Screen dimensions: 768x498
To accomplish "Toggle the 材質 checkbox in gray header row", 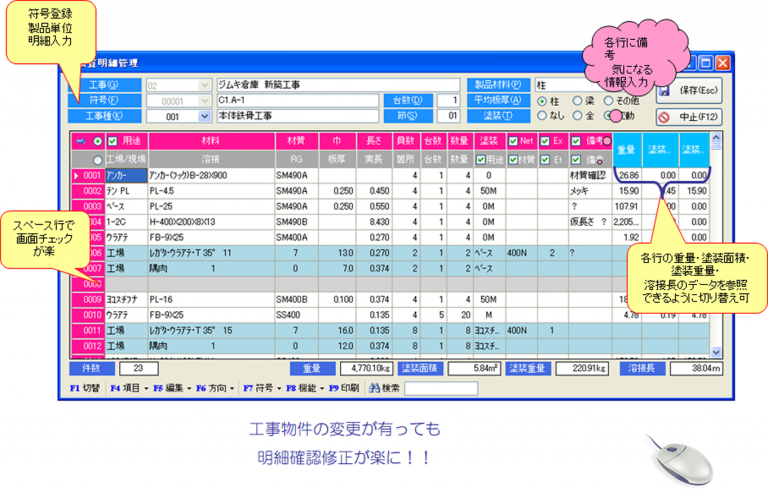I will tap(513, 159).
